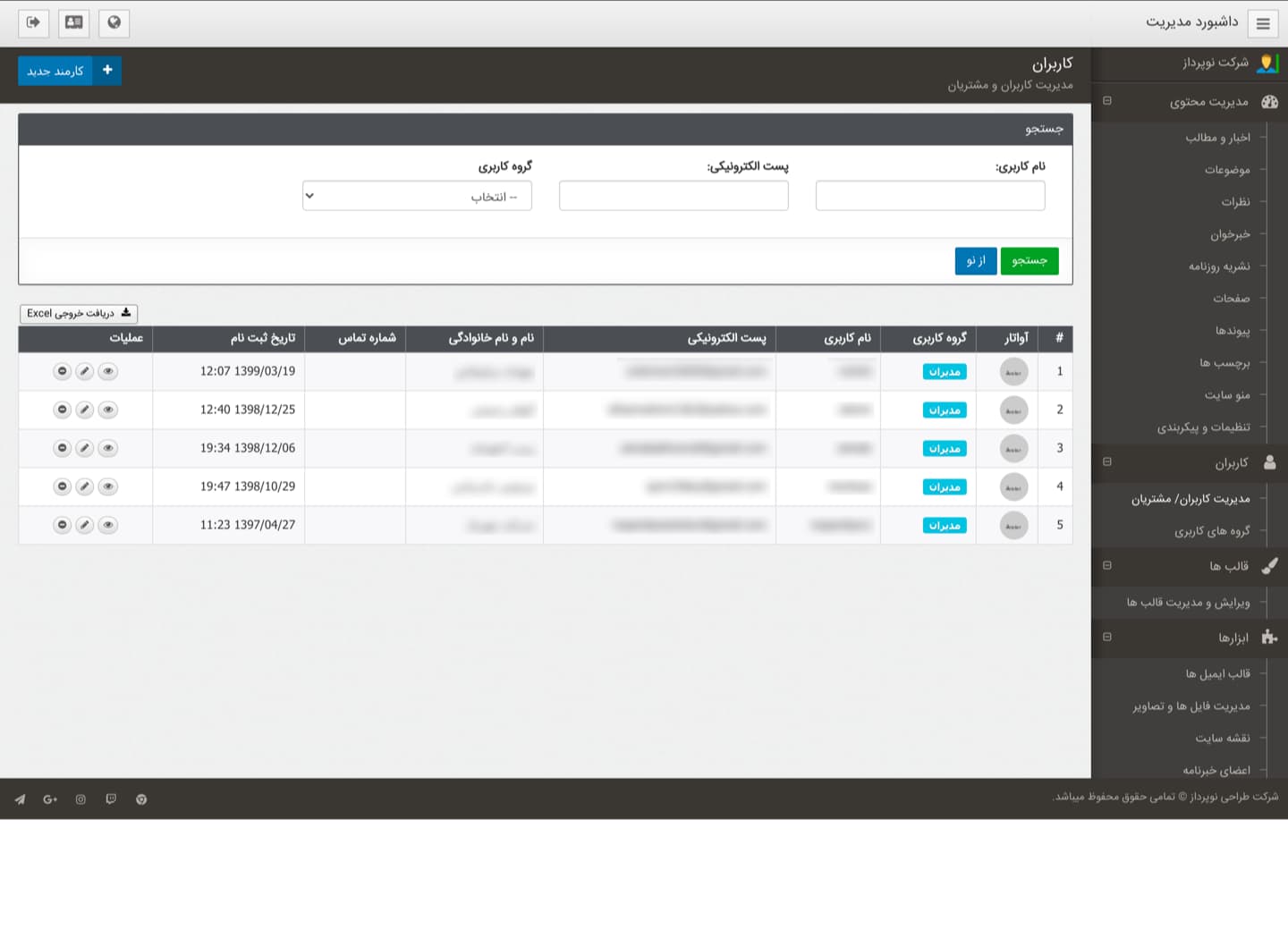The height and width of the screenshot is (938, 1288).
Task: Open اخبار و مطالب in the sidebar
Action: point(1217,138)
